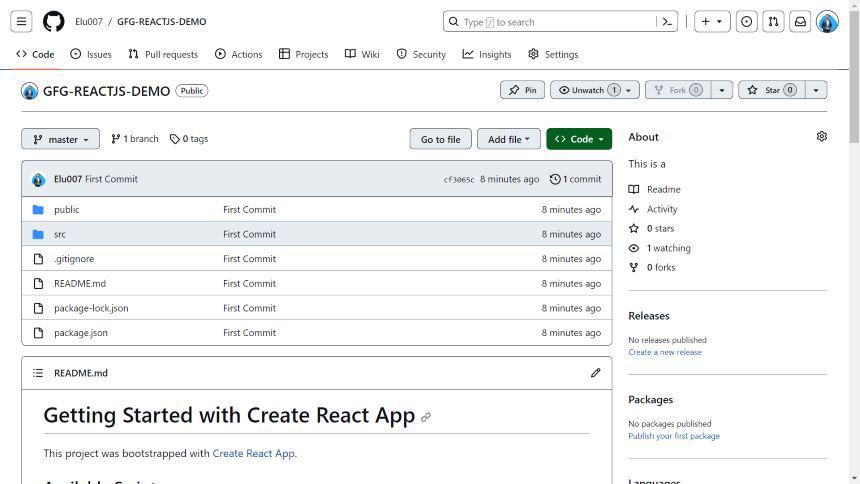Image resolution: width=860 pixels, height=484 pixels.
Task: Open the command palette icon
Action: coord(667,21)
